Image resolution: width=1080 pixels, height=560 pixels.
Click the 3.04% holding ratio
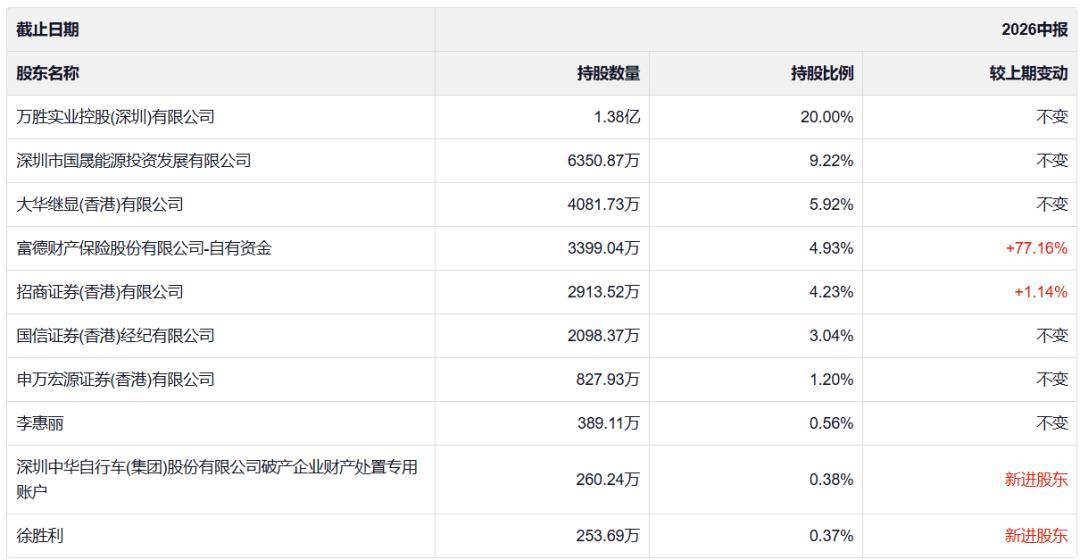point(831,335)
